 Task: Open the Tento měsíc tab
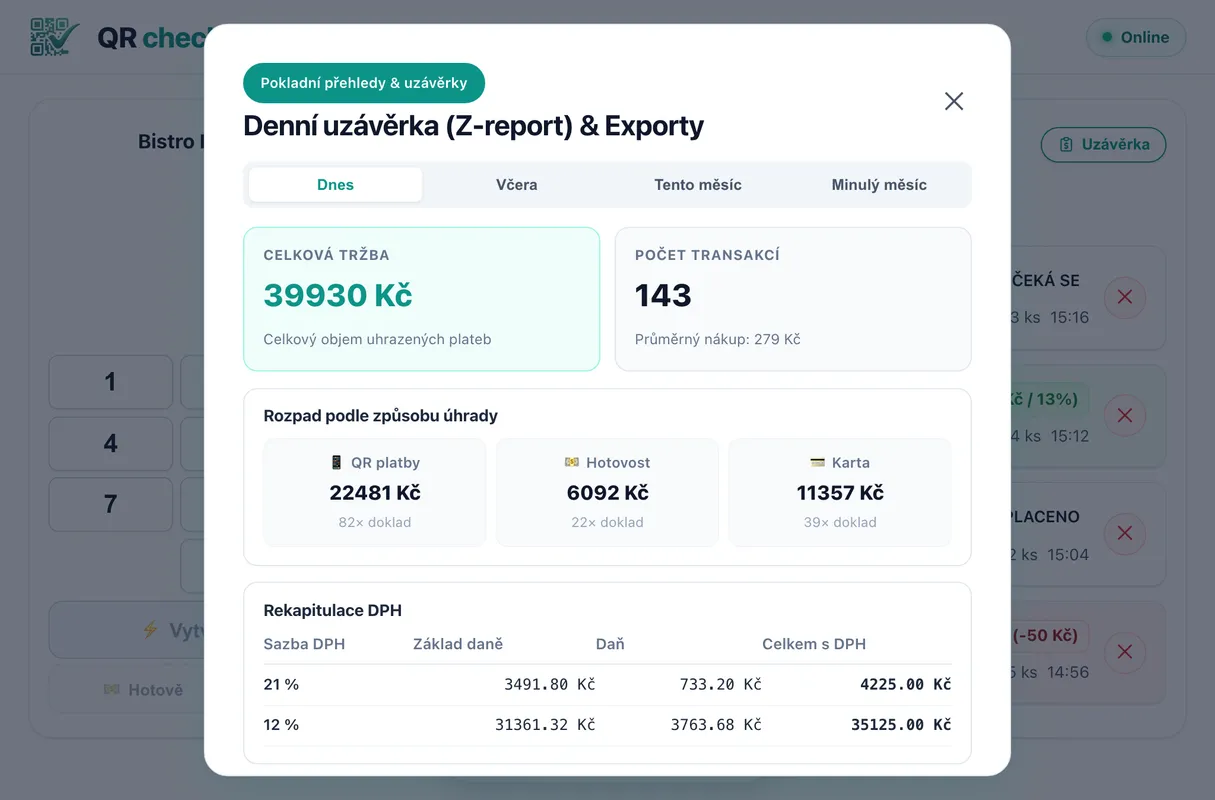click(x=698, y=184)
